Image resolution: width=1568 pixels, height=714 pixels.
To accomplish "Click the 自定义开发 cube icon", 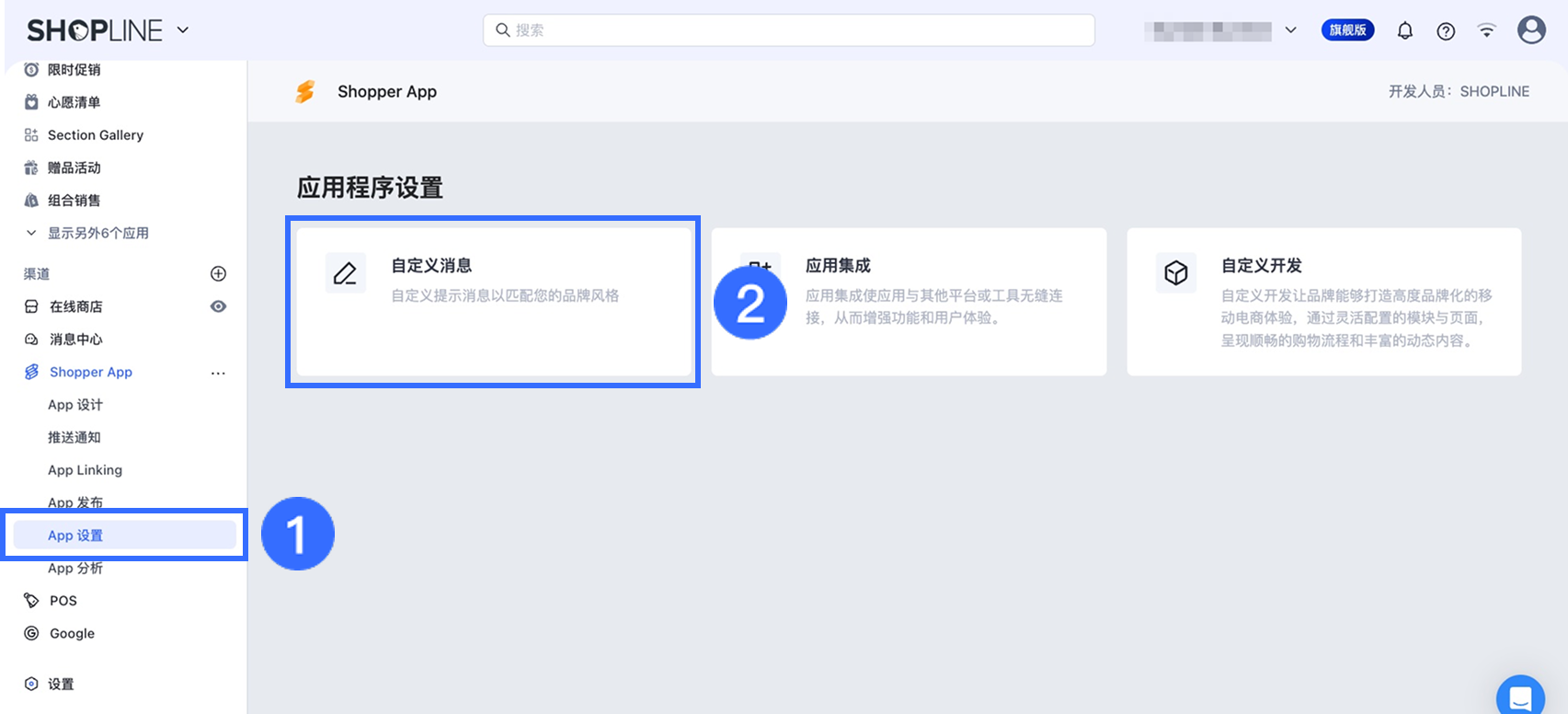I will pos(1176,273).
